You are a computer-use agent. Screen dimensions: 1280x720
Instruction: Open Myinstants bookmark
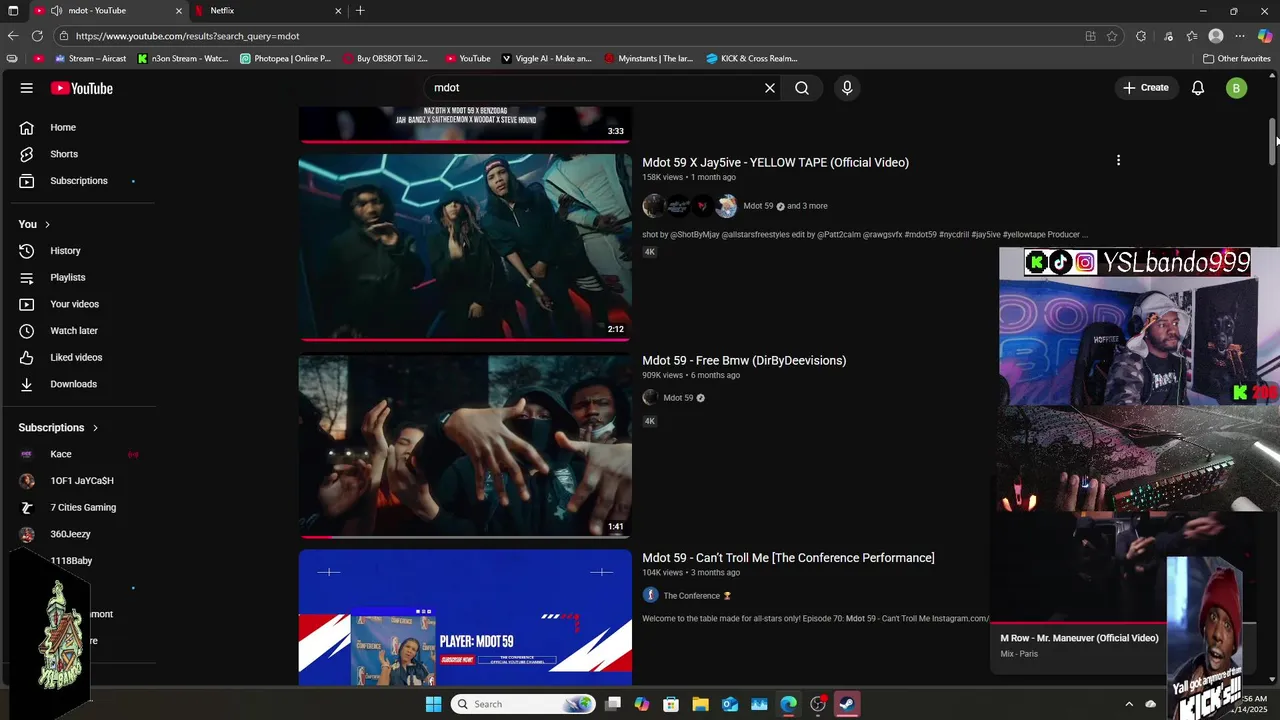(x=648, y=58)
